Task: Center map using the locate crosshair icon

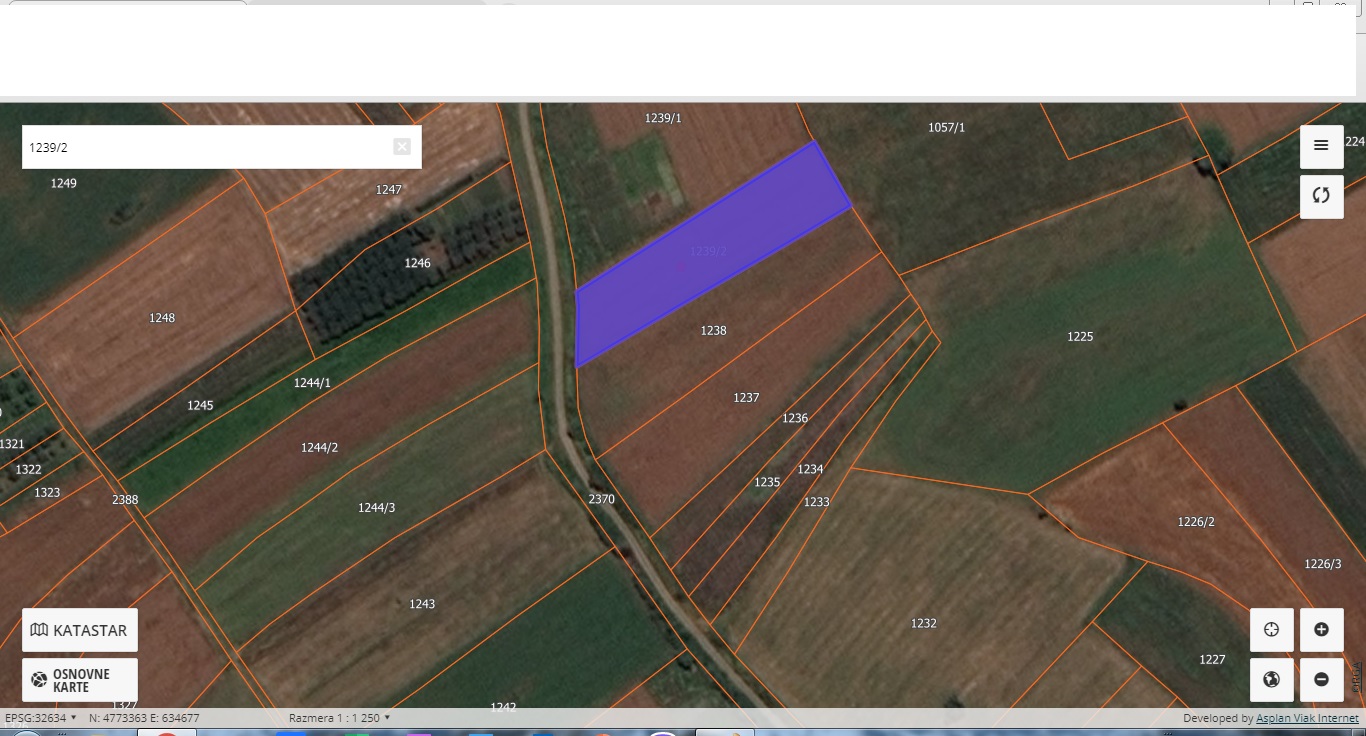Action: 1271,630
